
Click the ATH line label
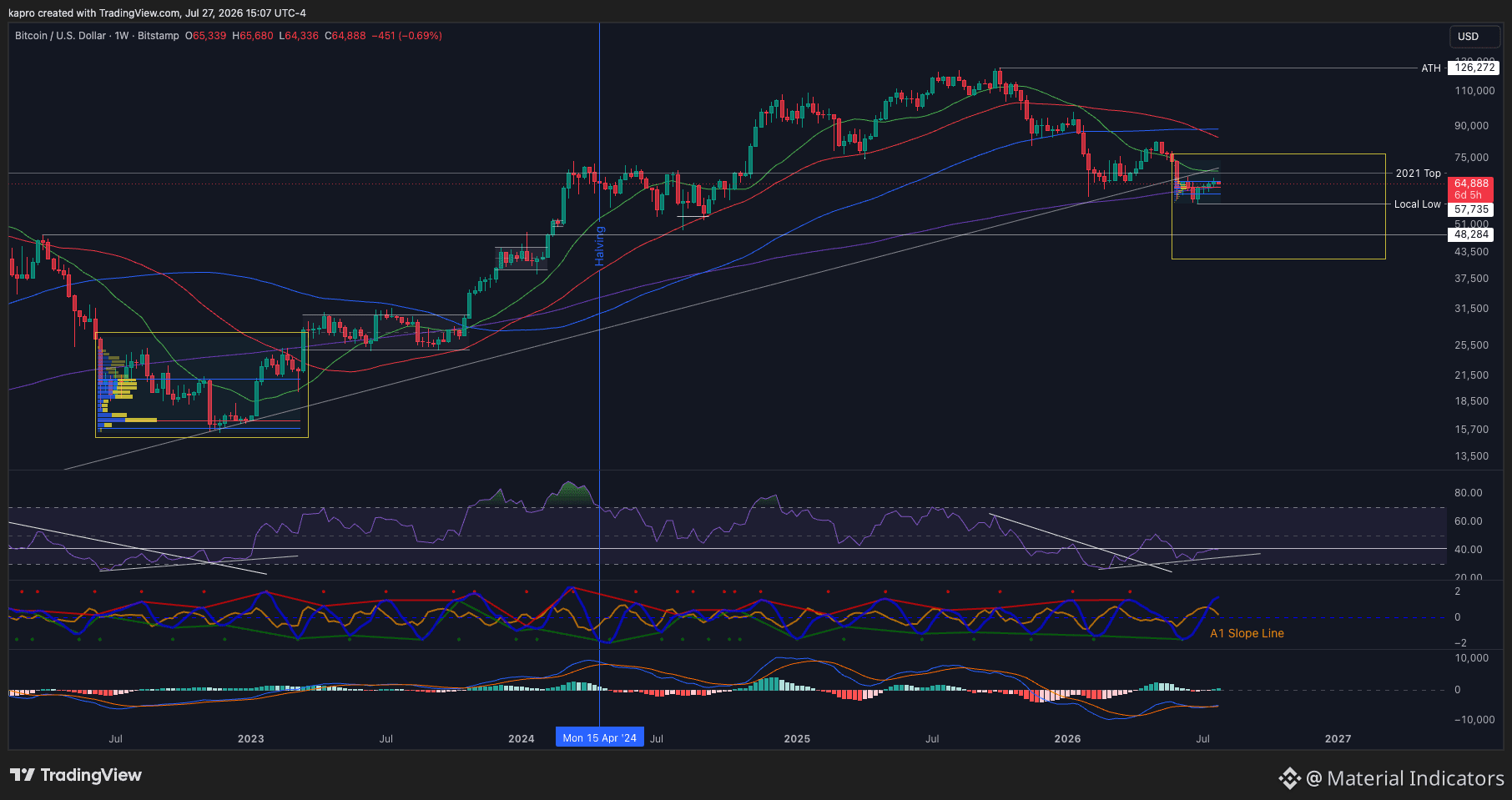coord(1431,68)
